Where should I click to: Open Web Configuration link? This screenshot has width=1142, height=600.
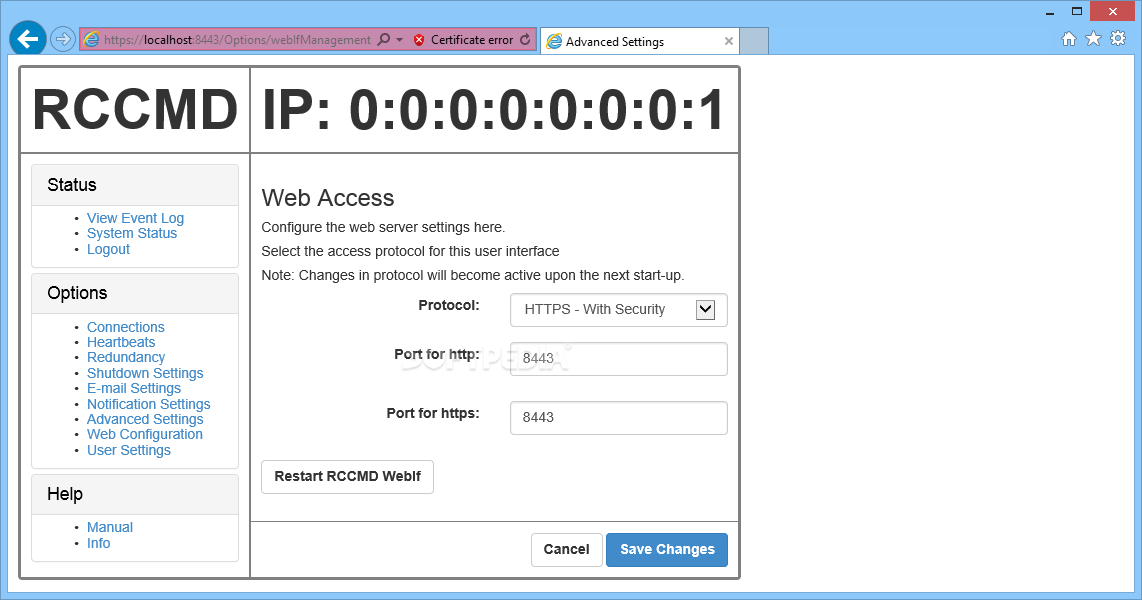pyautogui.click(x=145, y=435)
